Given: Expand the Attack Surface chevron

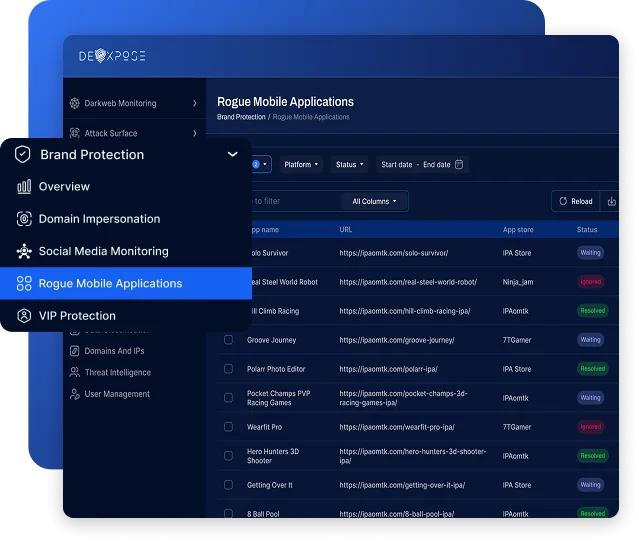Looking at the screenshot, I should pos(195,133).
